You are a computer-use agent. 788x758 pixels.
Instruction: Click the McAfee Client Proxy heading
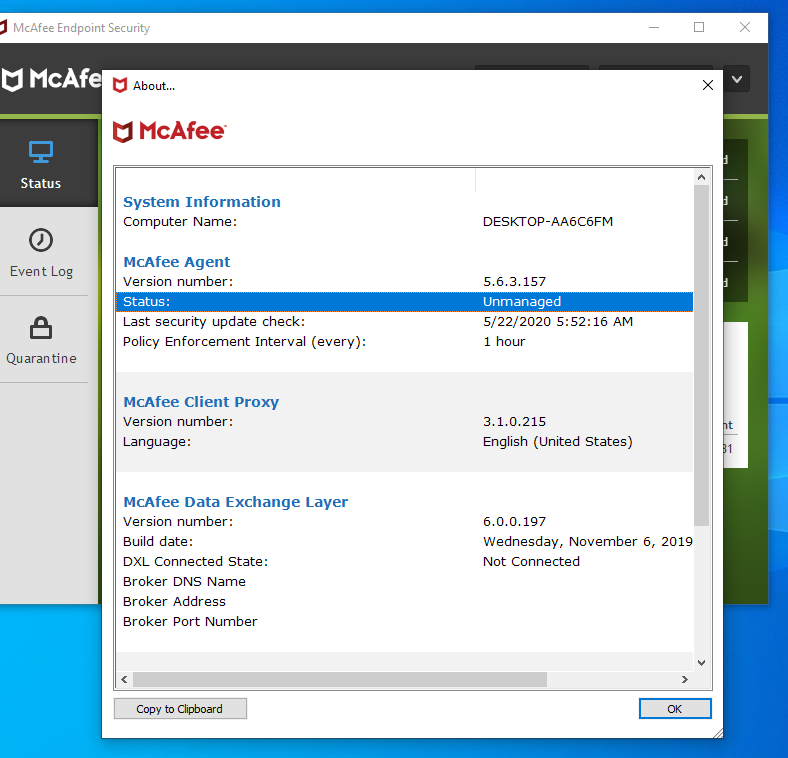point(201,402)
